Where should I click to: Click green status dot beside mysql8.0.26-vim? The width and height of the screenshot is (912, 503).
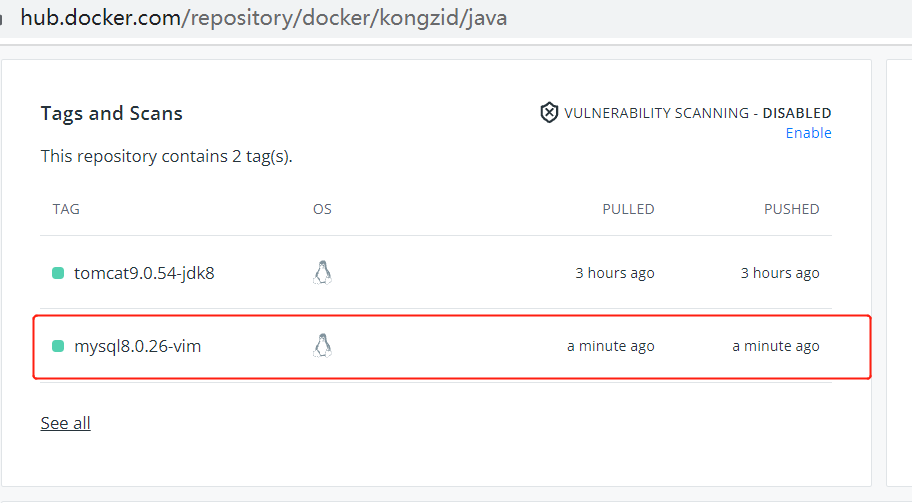(58, 346)
